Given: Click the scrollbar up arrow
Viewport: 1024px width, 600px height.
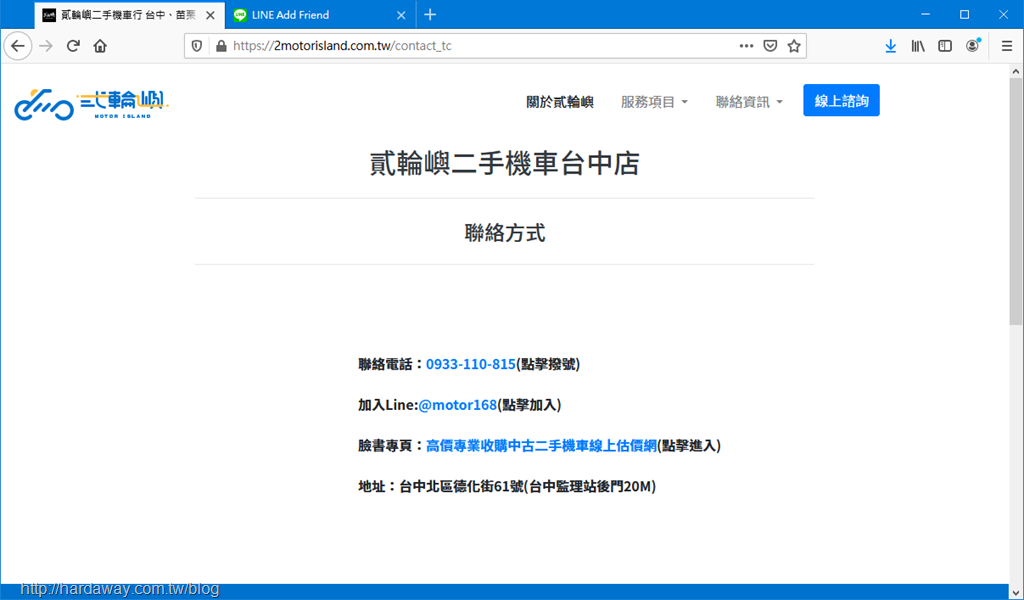Looking at the screenshot, I should [1016, 71].
